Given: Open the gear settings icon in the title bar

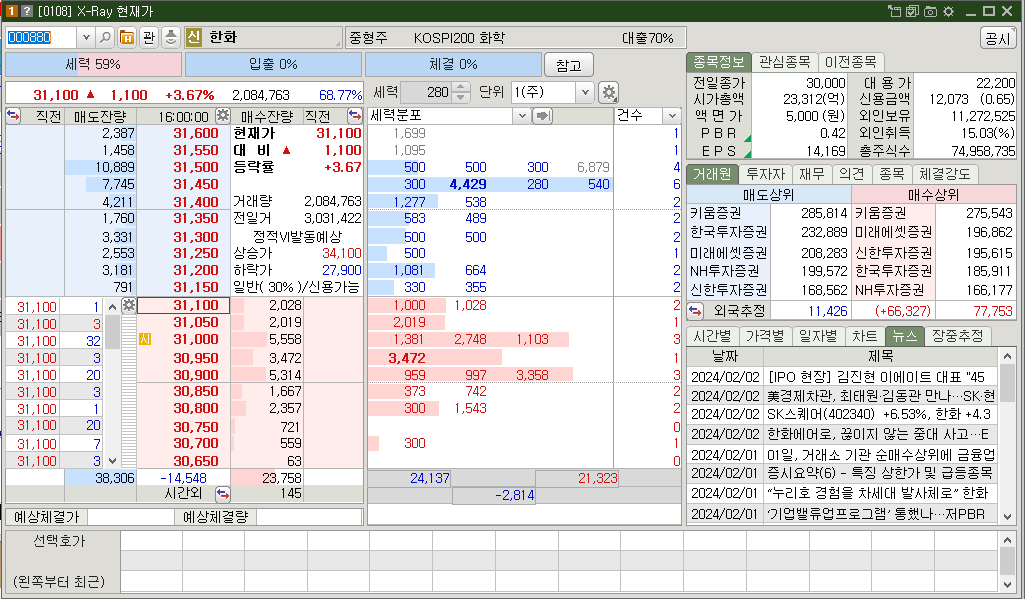Looking at the screenshot, I should pyautogui.click(x=949, y=11).
